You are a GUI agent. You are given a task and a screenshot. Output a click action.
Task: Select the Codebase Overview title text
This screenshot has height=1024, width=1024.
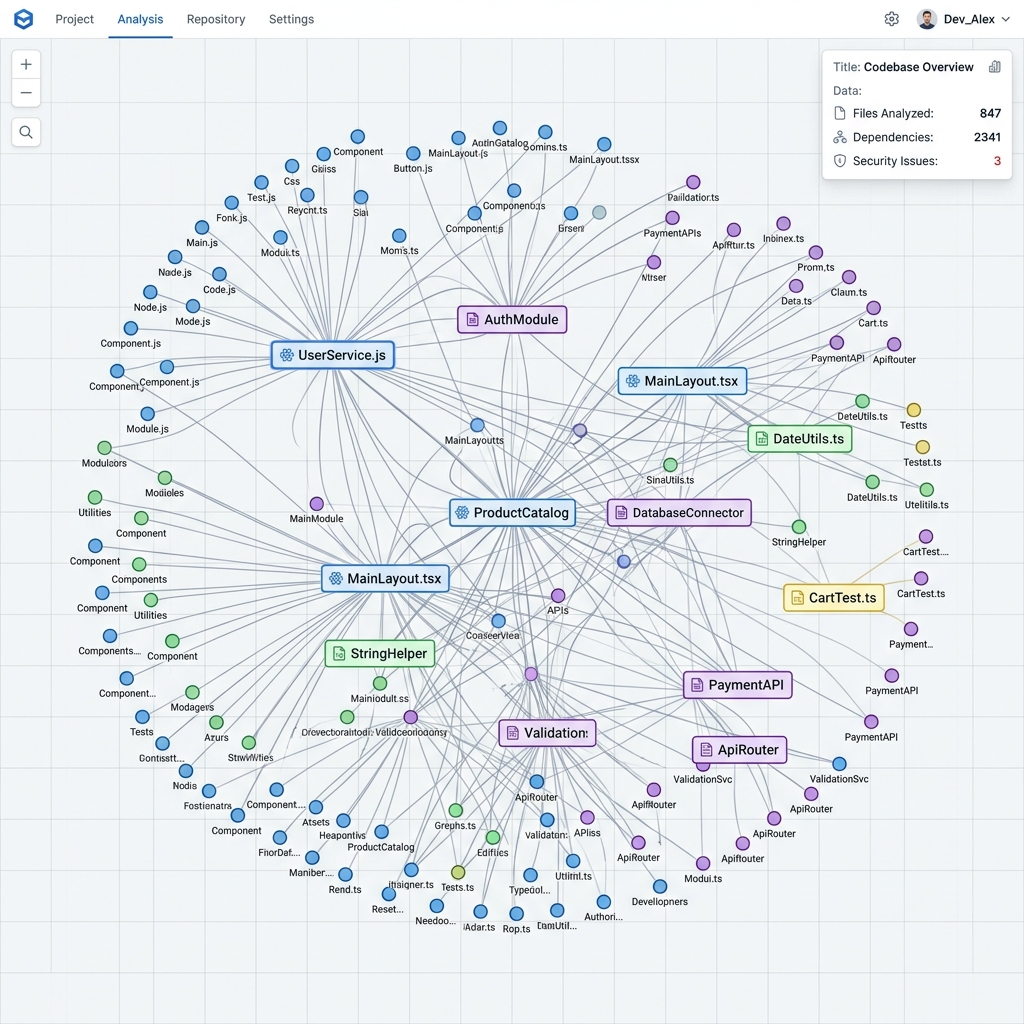click(x=918, y=67)
